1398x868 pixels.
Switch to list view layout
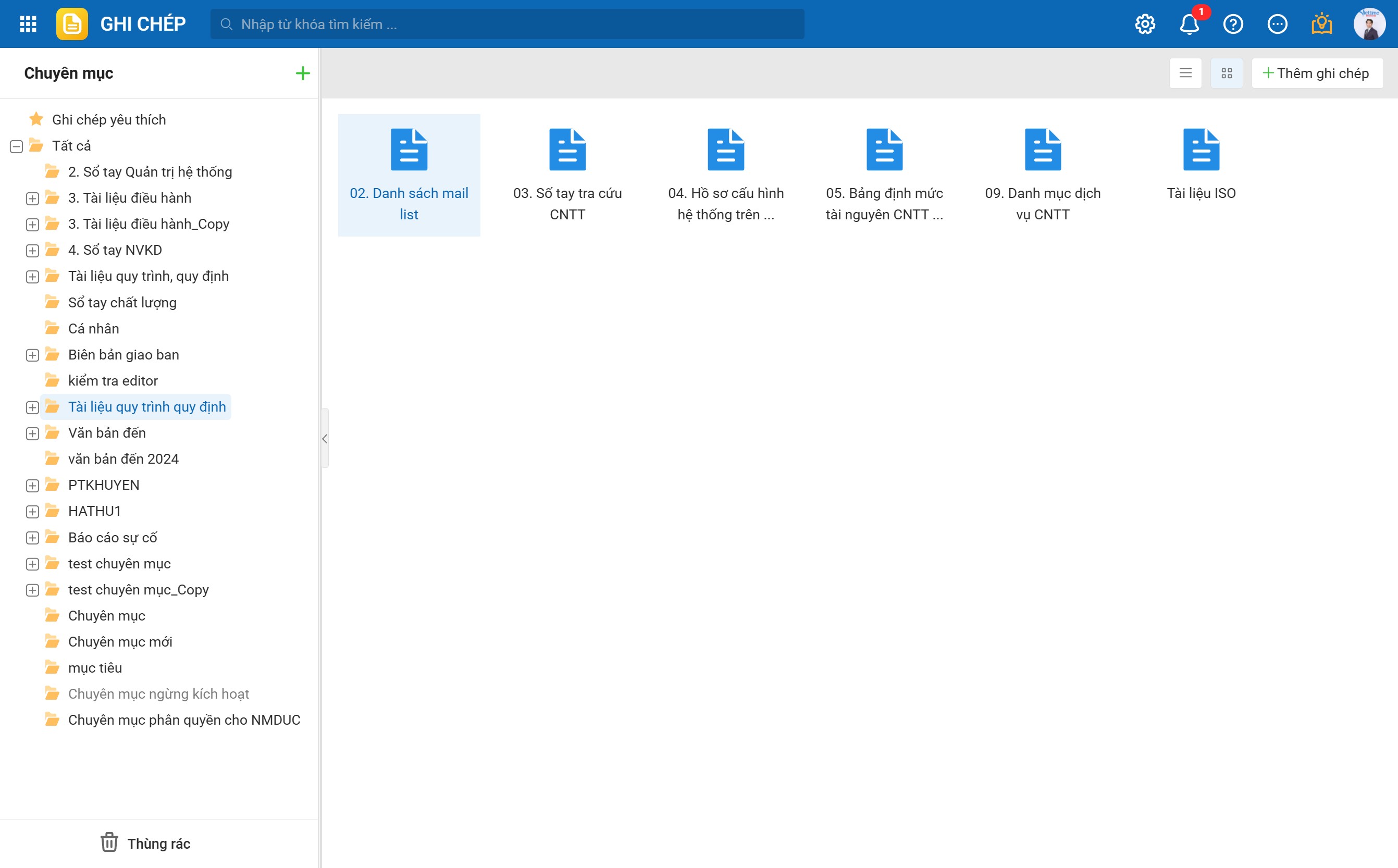pos(1185,73)
